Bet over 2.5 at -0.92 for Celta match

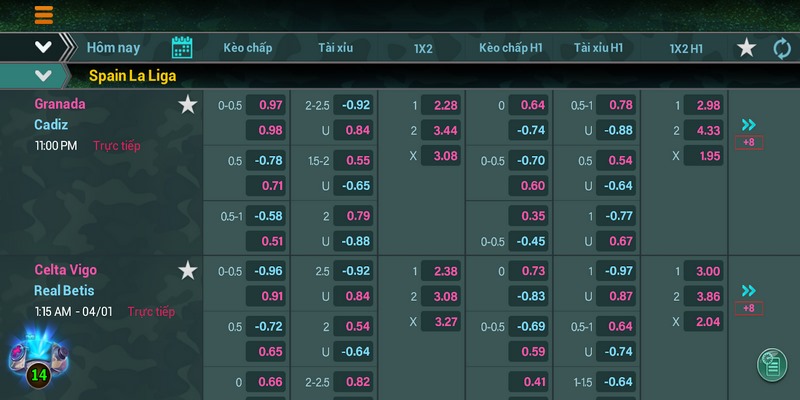click(353, 271)
